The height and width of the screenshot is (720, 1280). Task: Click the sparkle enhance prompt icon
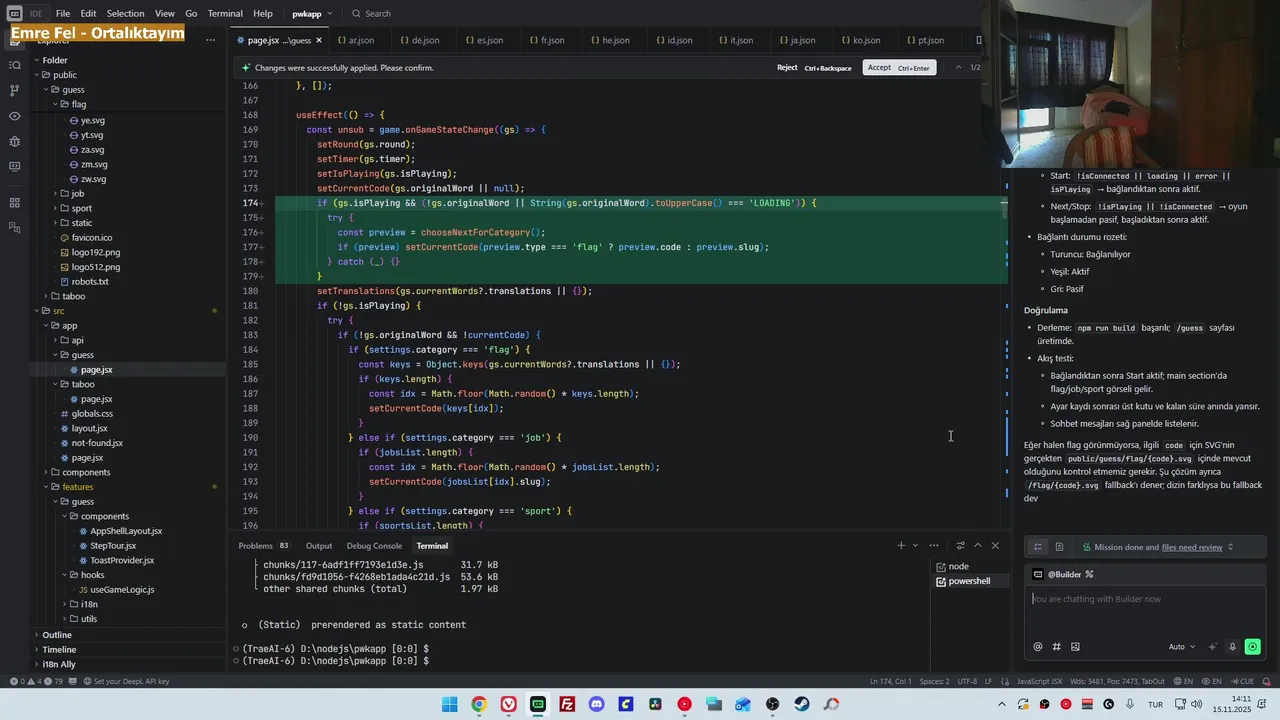coord(1213,647)
